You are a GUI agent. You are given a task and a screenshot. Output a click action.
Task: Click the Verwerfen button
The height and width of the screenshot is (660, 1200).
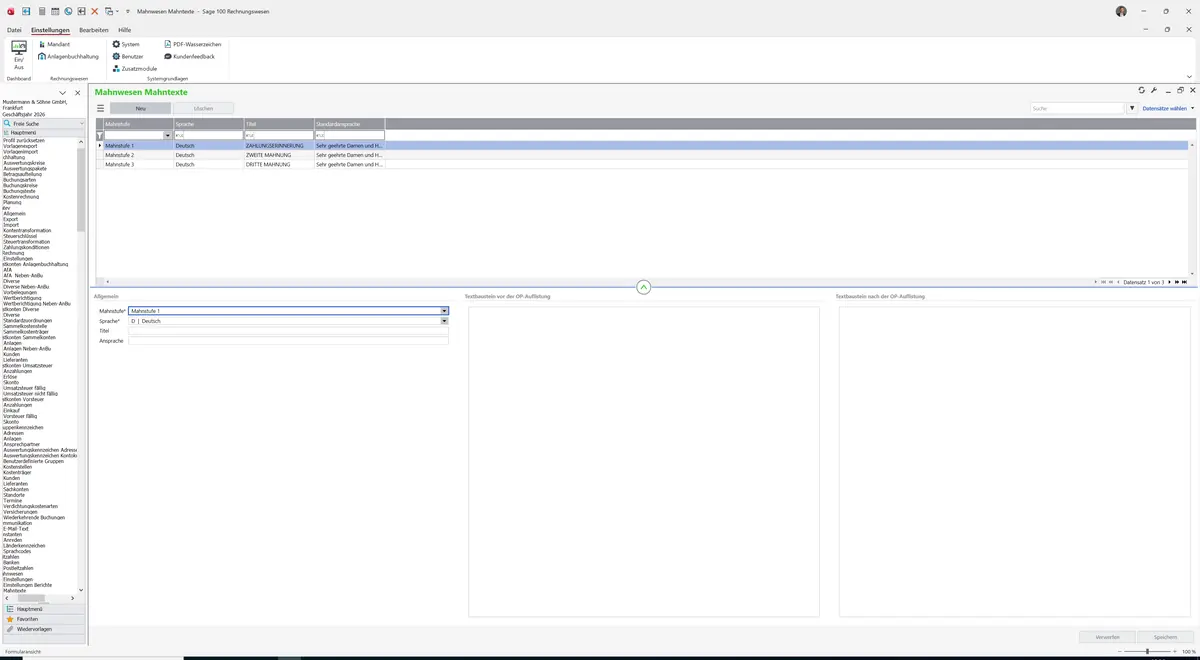coord(1107,636)
